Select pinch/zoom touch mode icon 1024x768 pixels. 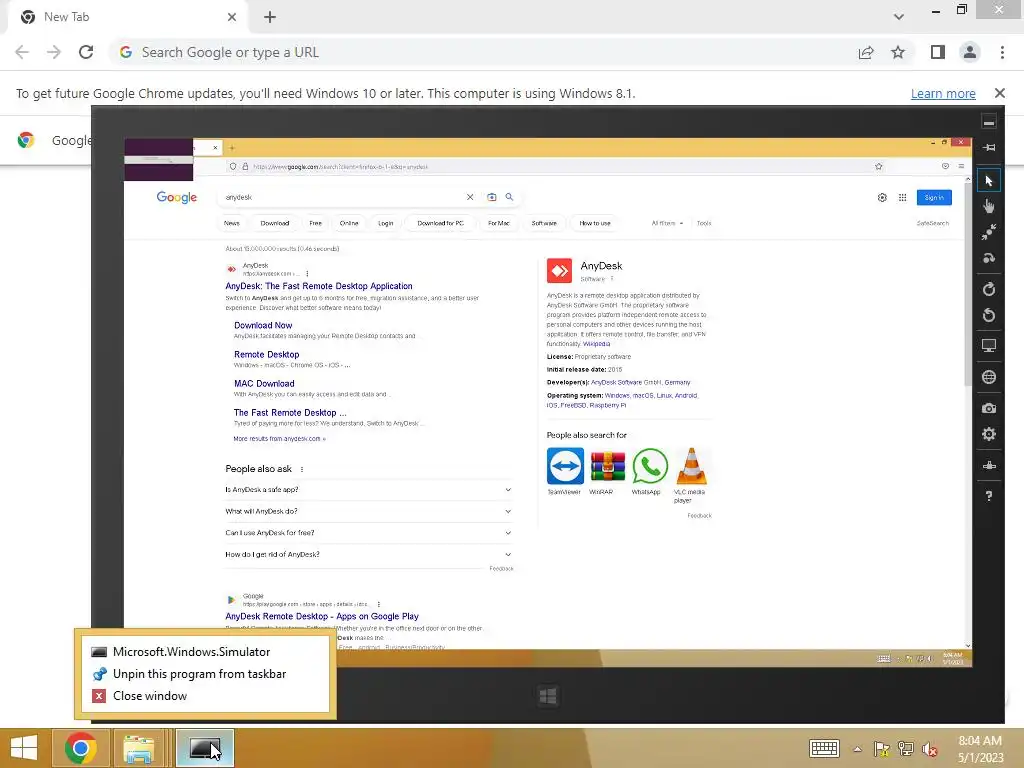pyautogui.click(x=989, y=232)
